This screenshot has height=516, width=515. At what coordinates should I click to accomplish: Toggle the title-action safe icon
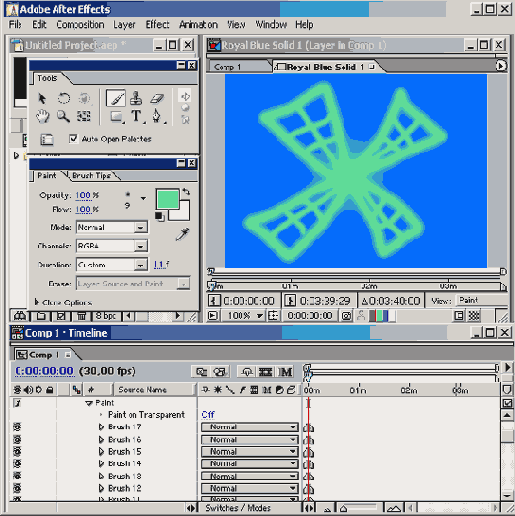273,316
